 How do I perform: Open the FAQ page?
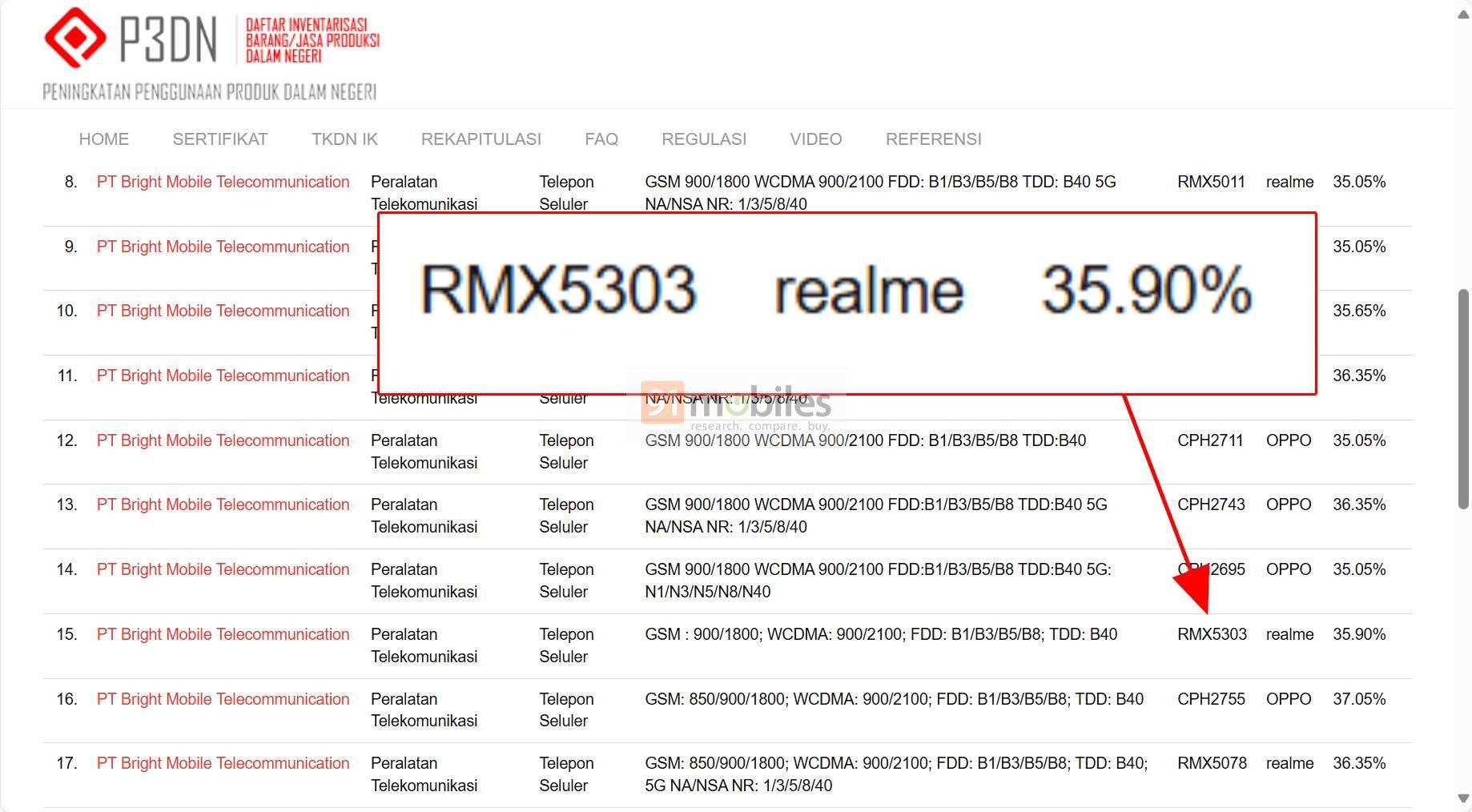coord(601,139)
